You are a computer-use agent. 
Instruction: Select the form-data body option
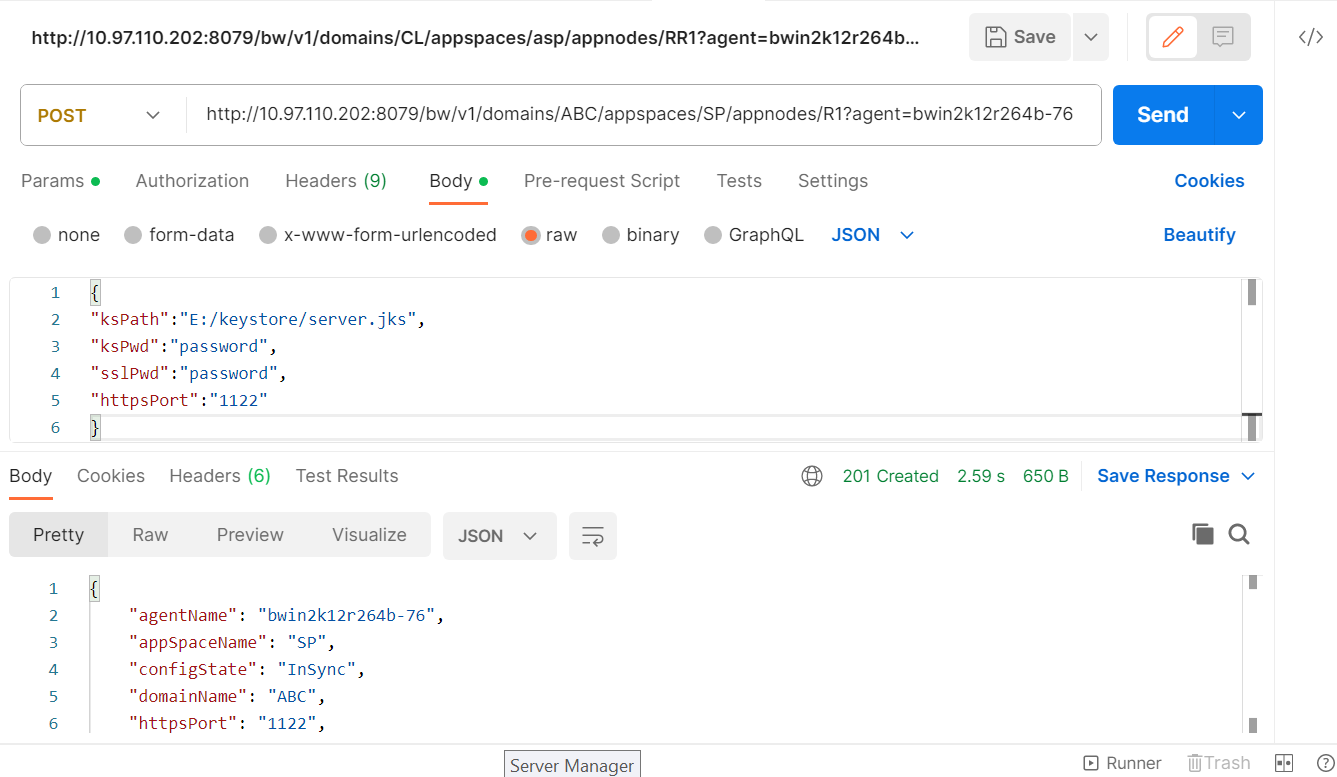(133, 235)
